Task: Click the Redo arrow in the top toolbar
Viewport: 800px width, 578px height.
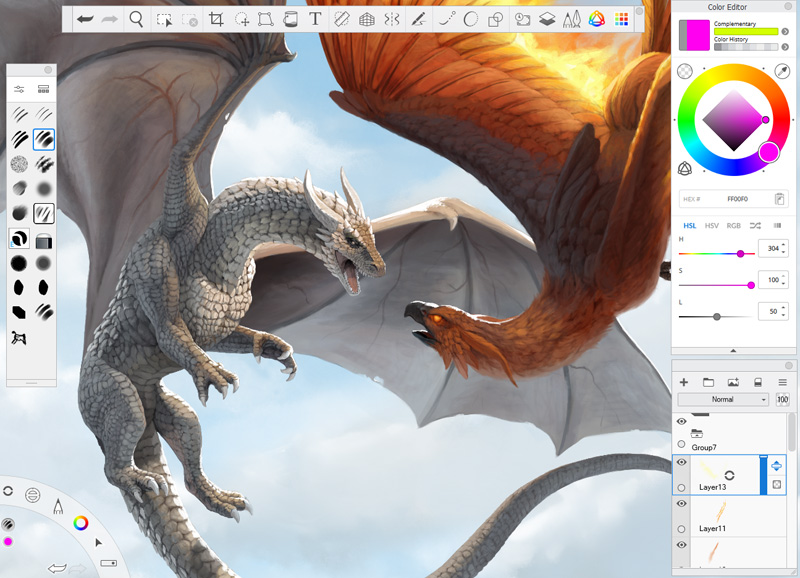Action: (x=110, y=20)
